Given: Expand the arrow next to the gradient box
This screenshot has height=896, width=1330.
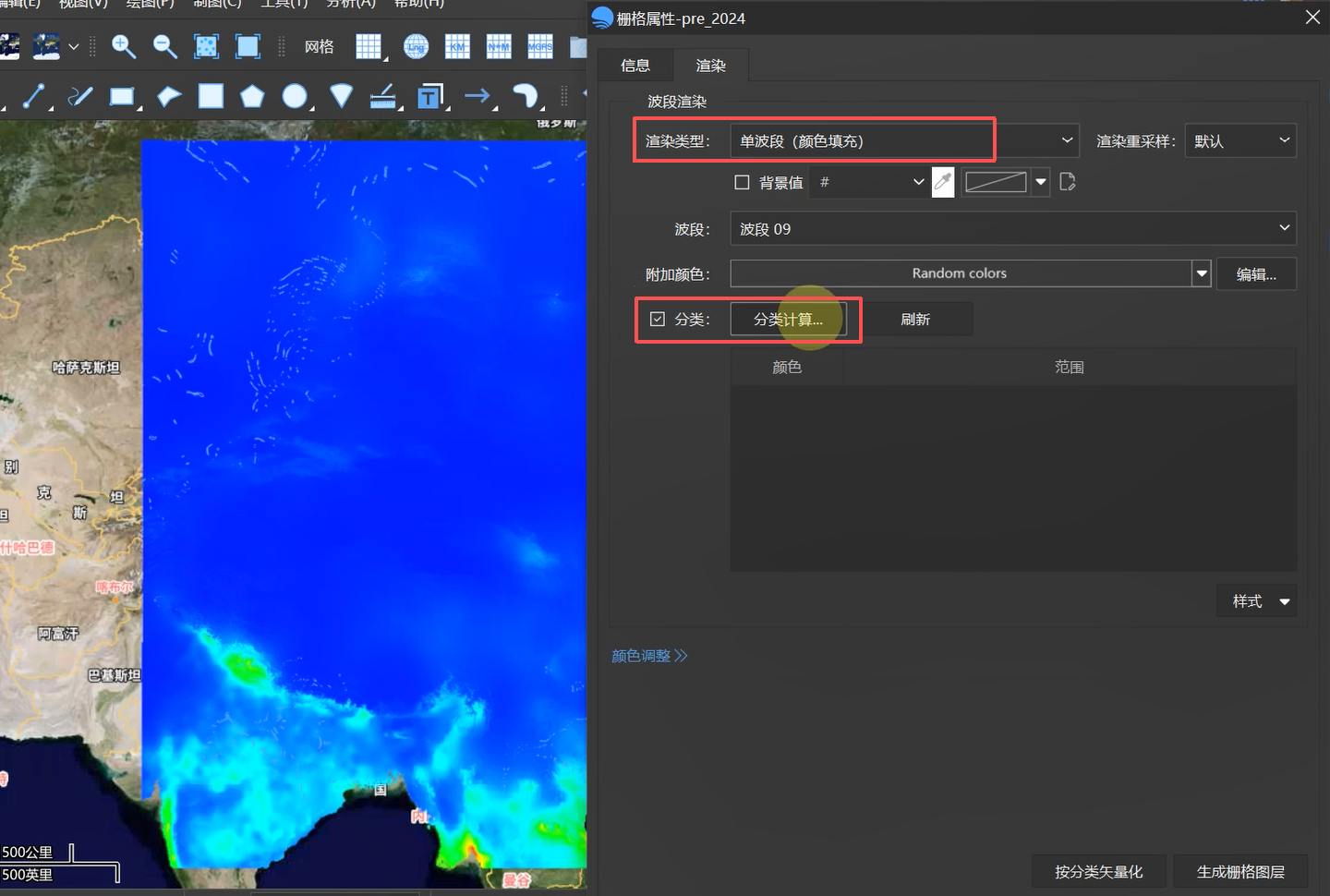Looking at the screenshot, I should 1041,182.
